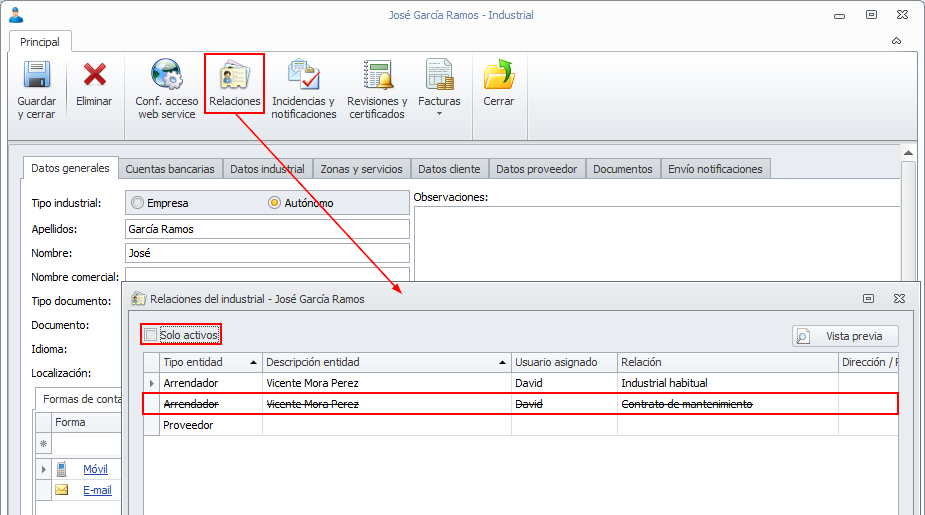
Task: Collapse the ribbon with the chevron
Action: pyautogui.click(x=896, y=41)
